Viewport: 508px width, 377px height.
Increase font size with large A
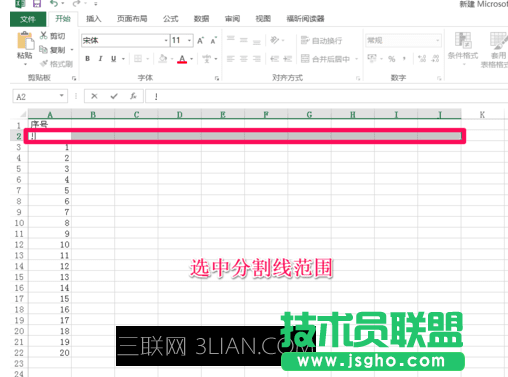(200, 41)
